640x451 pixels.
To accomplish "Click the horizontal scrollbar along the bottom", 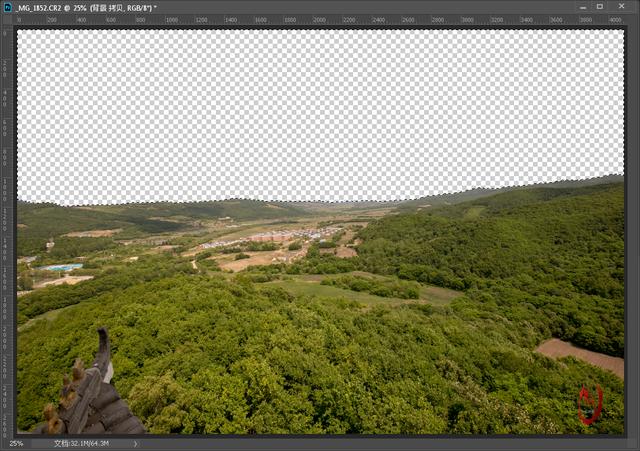I will tap(380, 443).
